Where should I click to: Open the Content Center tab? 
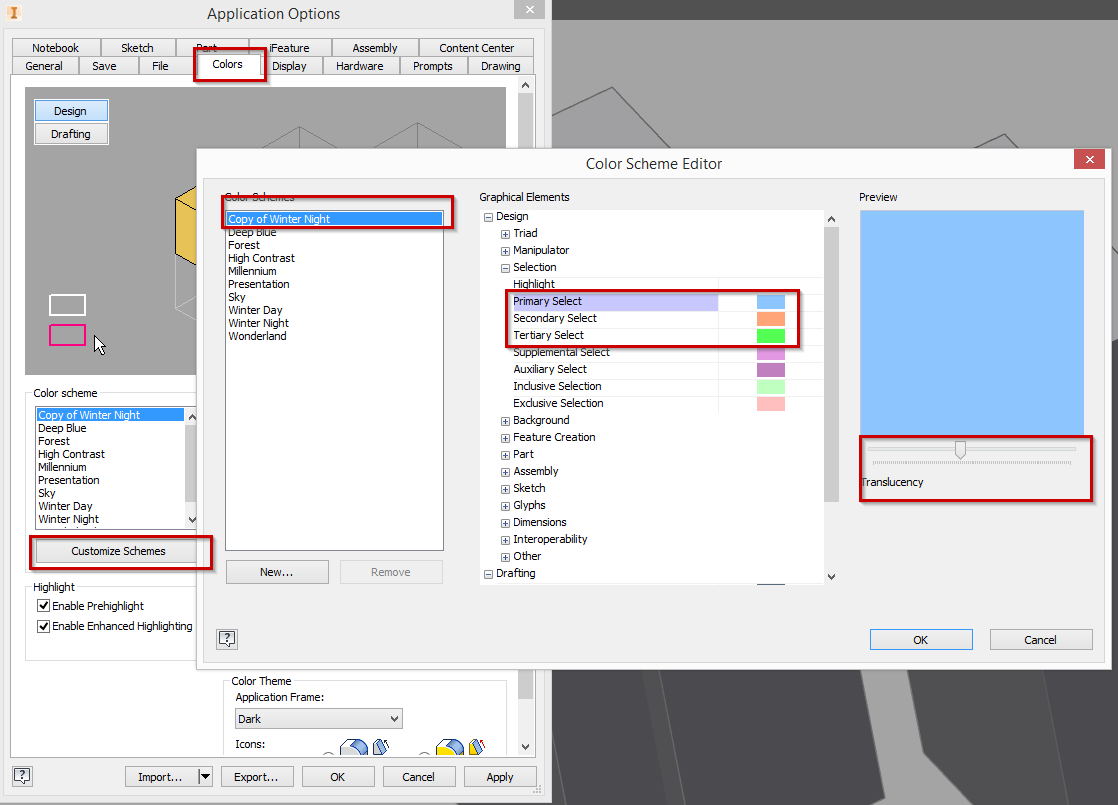(x=476, y=47)
